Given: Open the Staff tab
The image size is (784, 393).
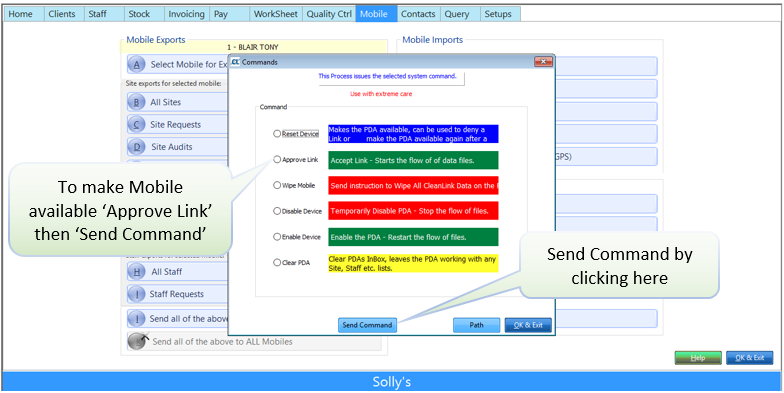Looking at the screenshot, I should pos(104,14).
